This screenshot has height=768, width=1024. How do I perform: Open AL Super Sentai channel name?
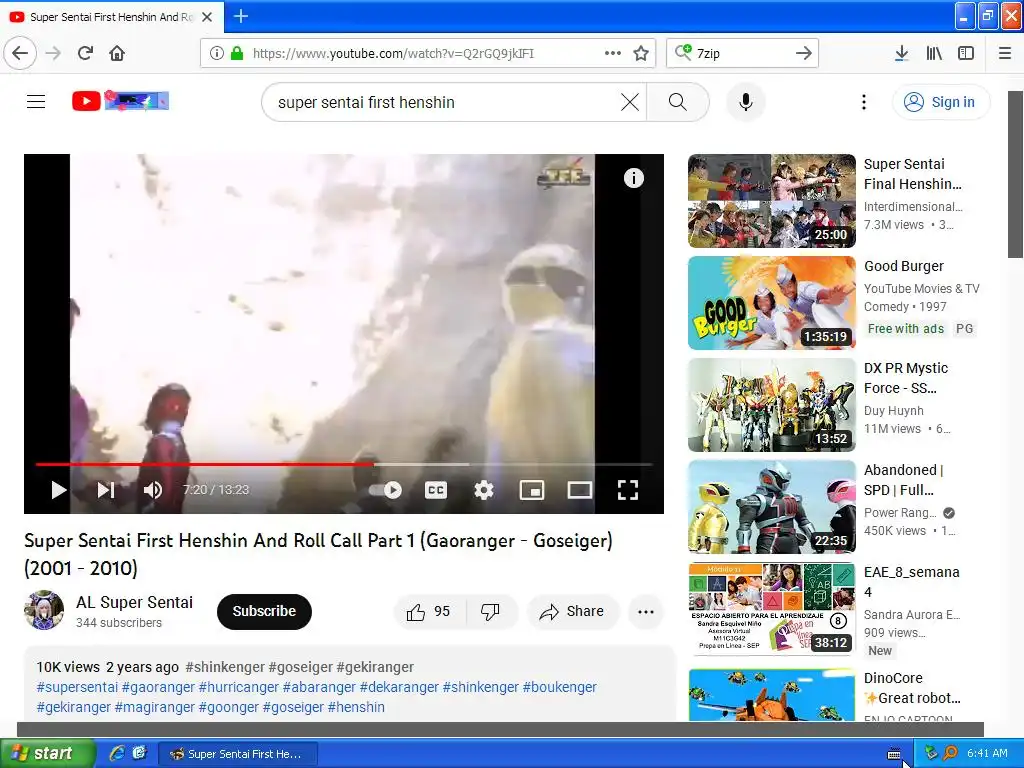pos(135,602)
